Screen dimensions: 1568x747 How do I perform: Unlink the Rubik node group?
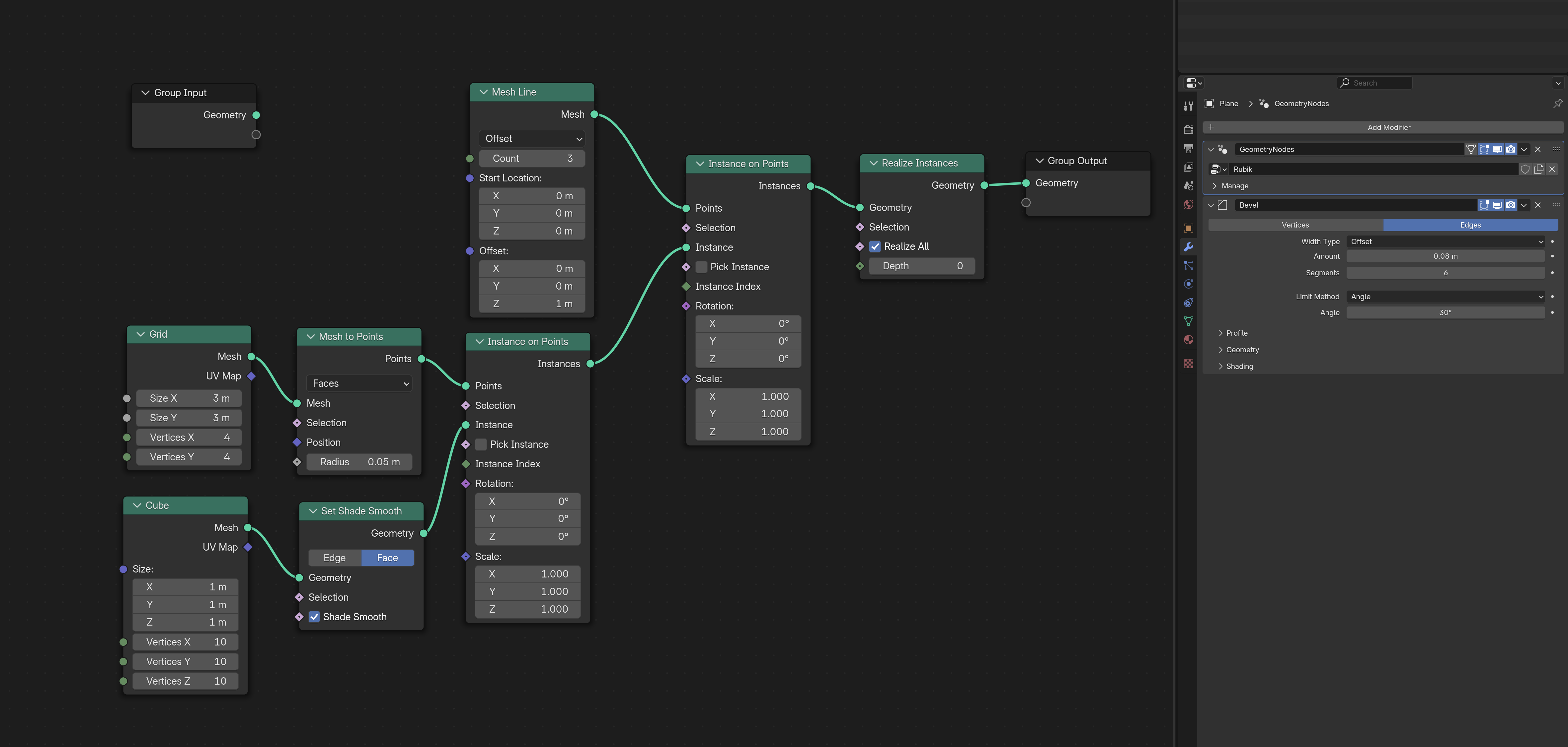[x=1552, y=169]
